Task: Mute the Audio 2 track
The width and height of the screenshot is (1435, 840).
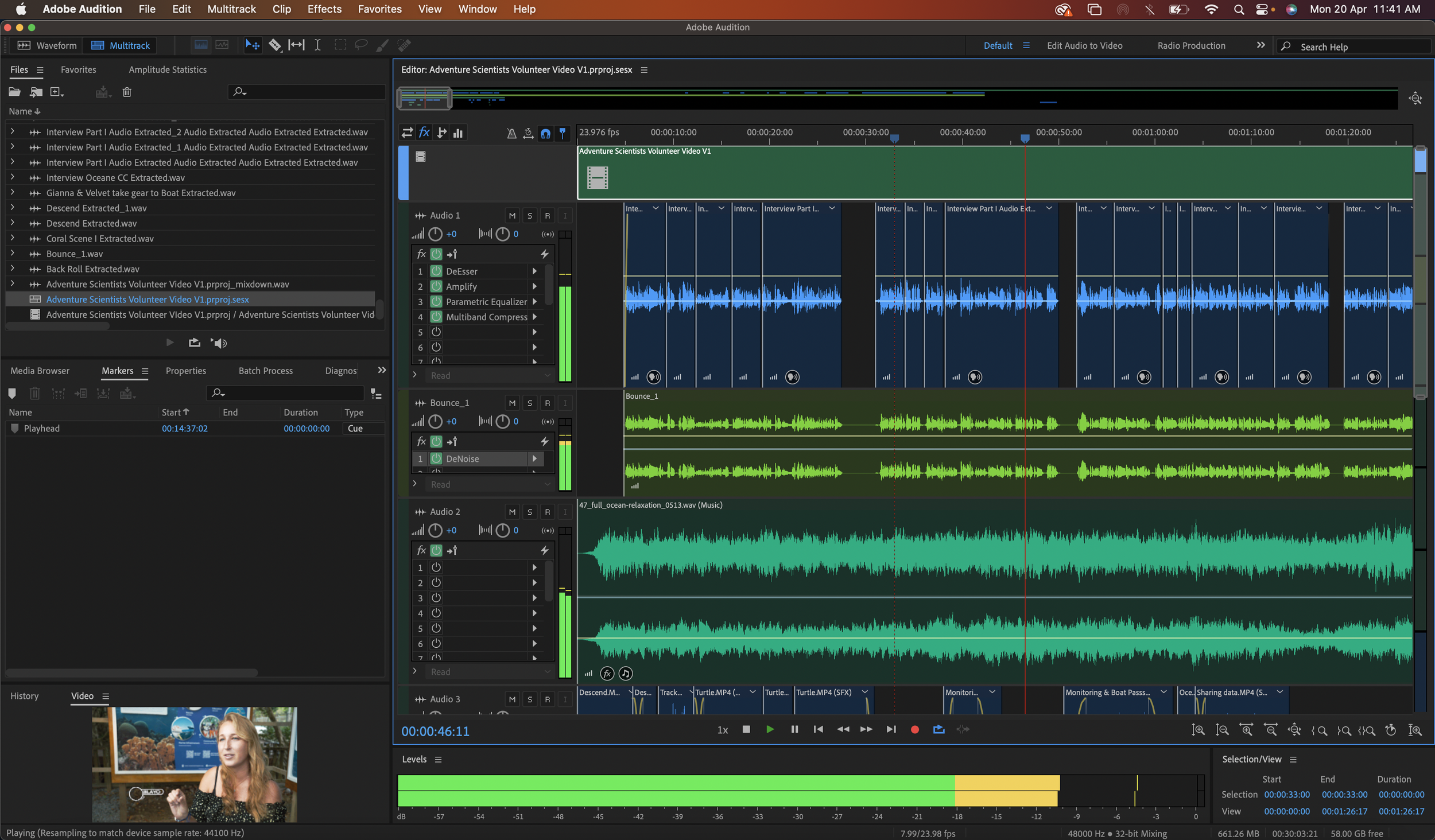Action: (x=512, y=512)
